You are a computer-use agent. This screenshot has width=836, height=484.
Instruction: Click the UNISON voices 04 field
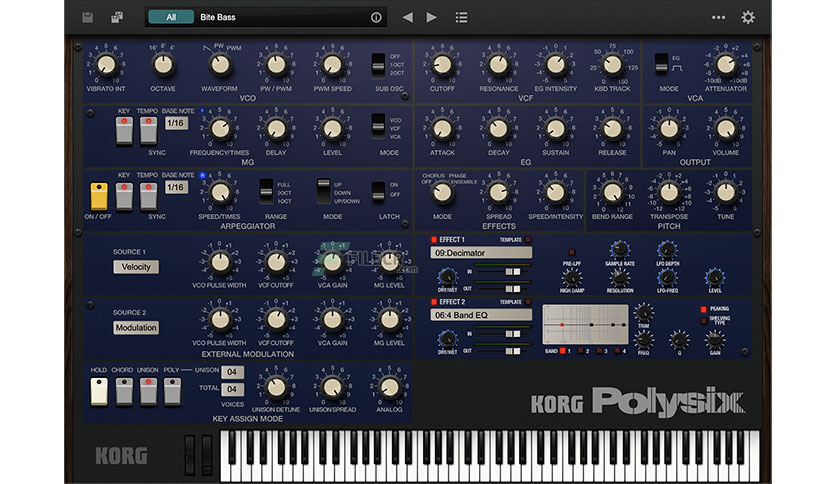232,372
